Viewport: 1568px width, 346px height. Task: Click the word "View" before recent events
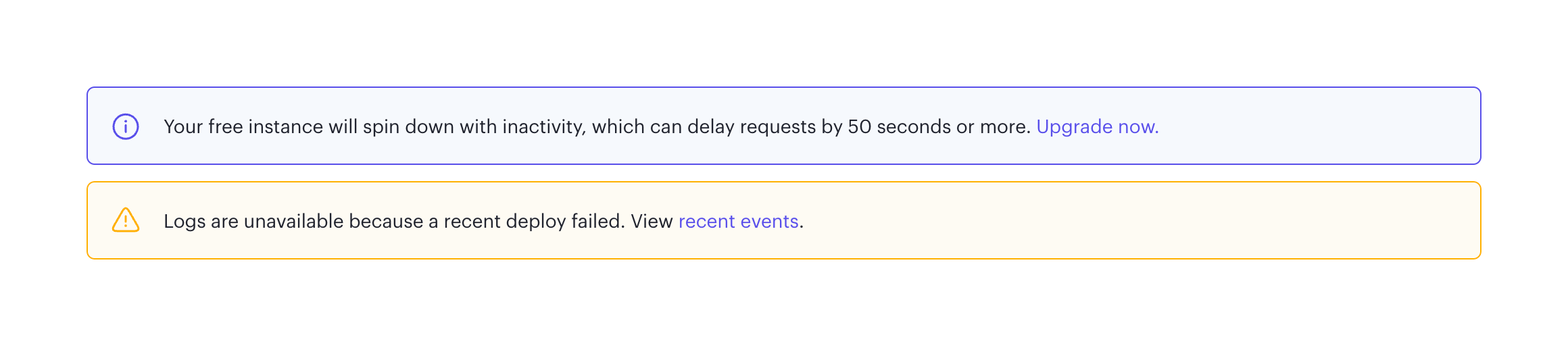[652, 222]
